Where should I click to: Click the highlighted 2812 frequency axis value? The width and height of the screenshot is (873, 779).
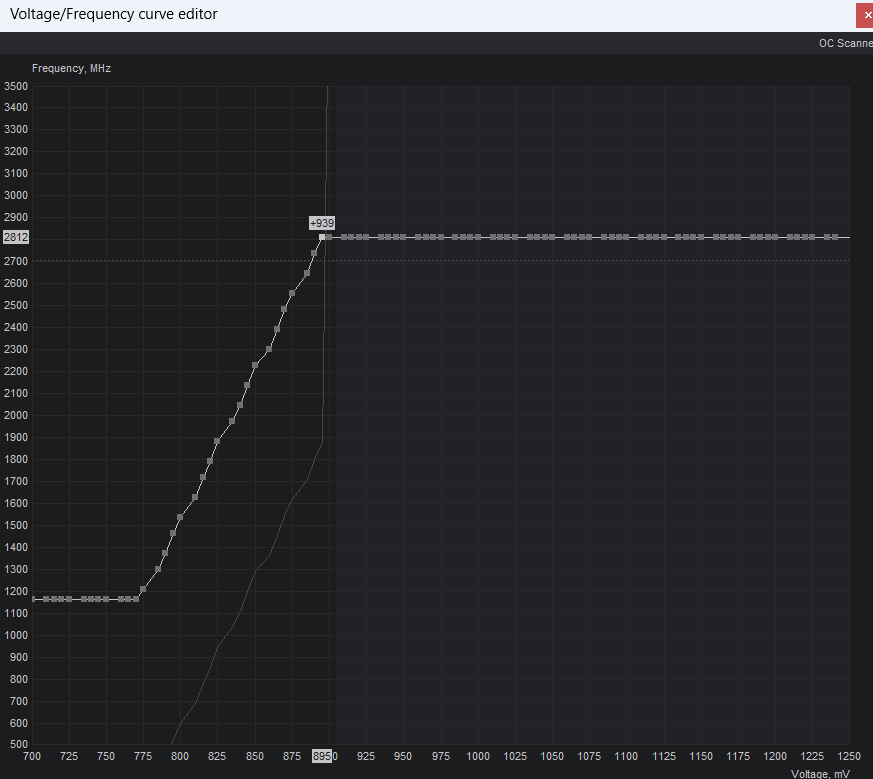(16, 238)
